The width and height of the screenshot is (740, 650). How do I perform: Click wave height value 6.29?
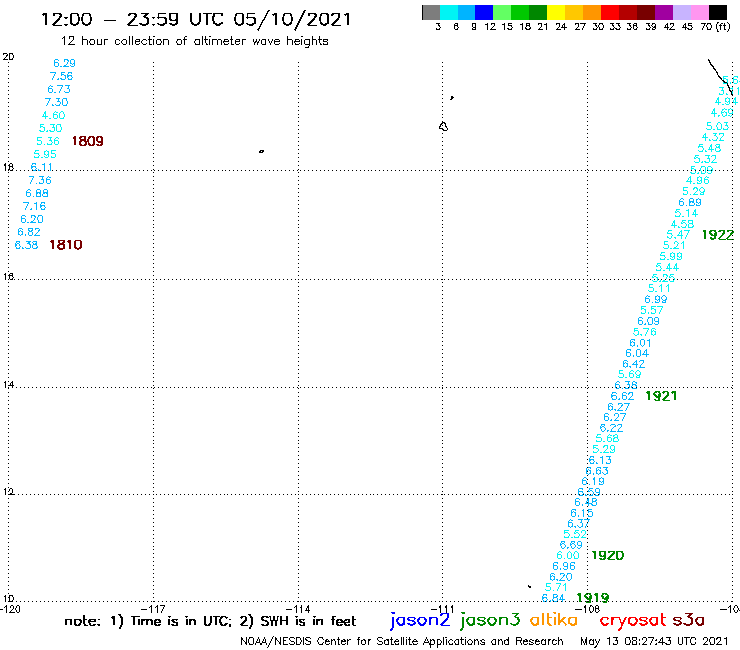coord(64,63)
